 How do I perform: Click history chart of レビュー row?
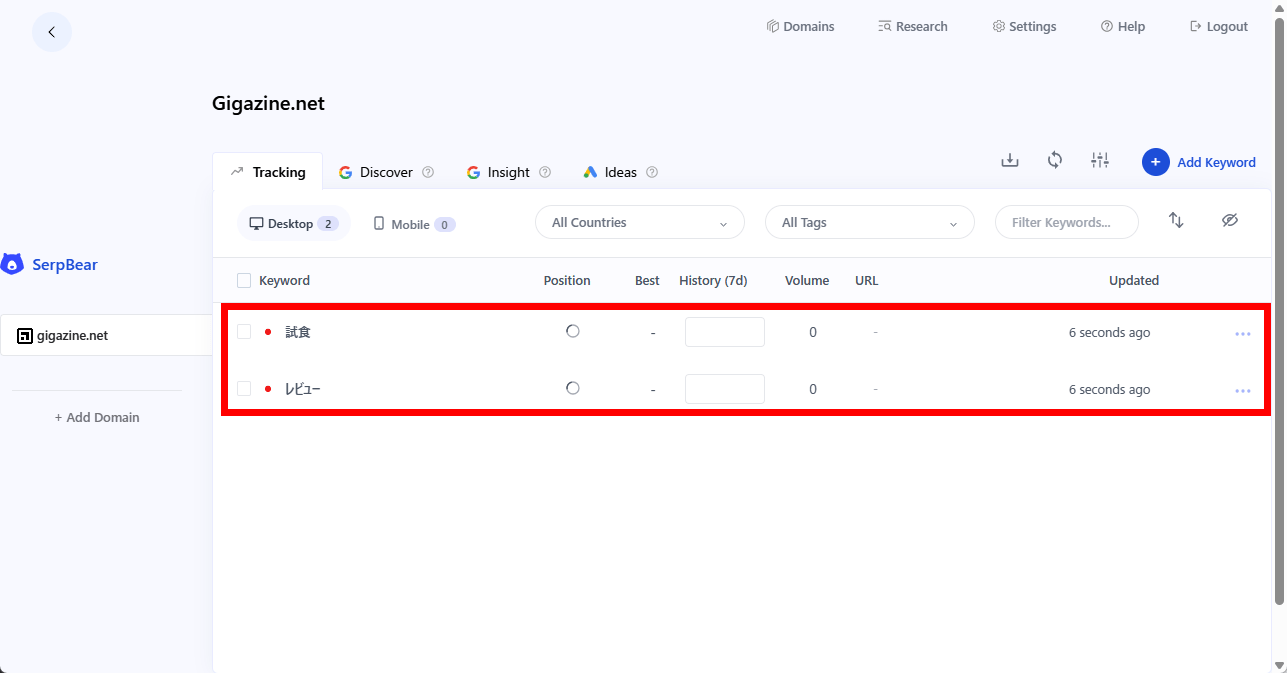coord(725,389)
